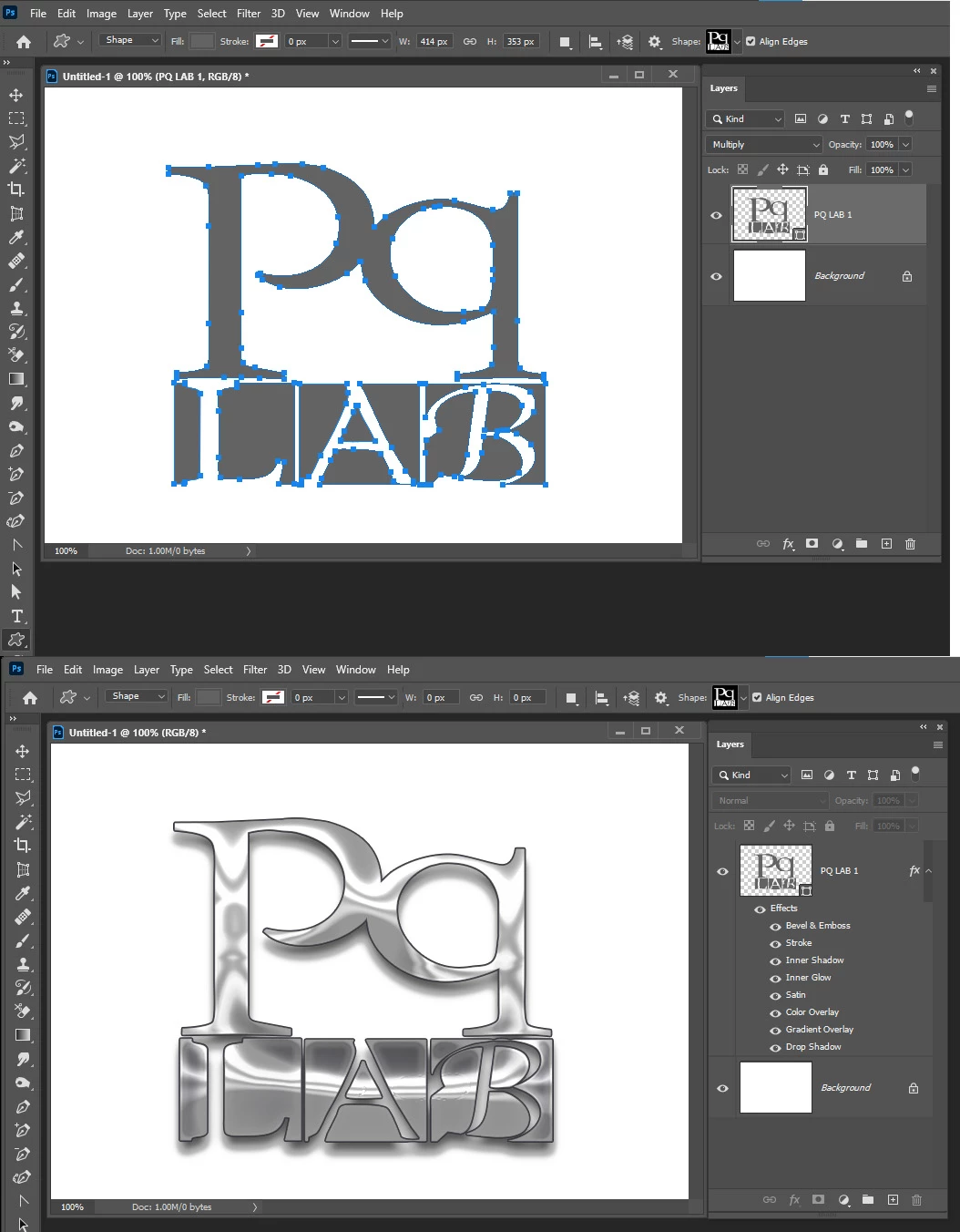Create a new group in top Layers panel
The height and width of the screenshot is (1232, 960).
click(x=862, y=544)
